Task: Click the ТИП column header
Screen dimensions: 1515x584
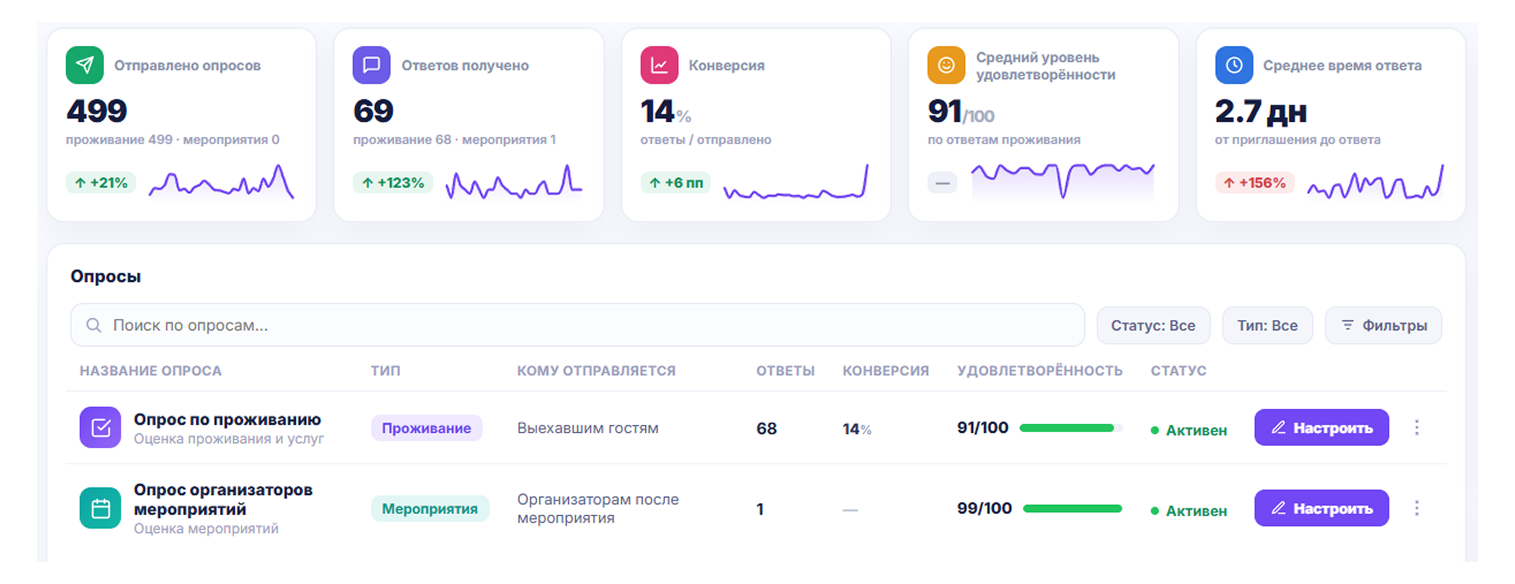Action: pos(385,371)
